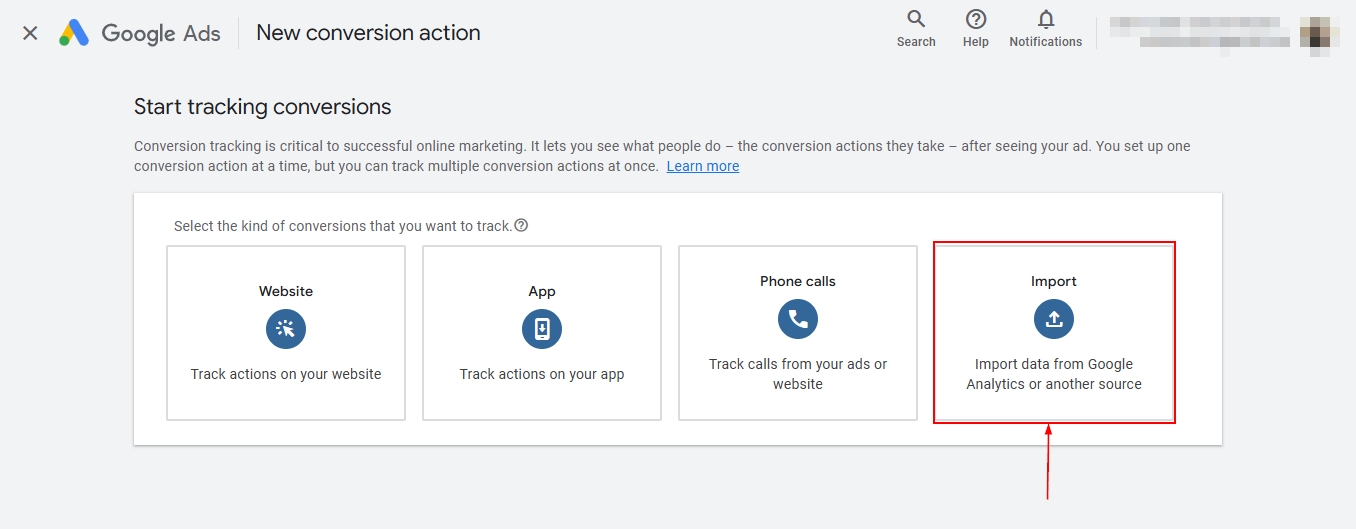Image resolution: width=1356 pixels, height=529 pixels.
Task: Open the Help question mark icon in header
Action: (975, 20)
